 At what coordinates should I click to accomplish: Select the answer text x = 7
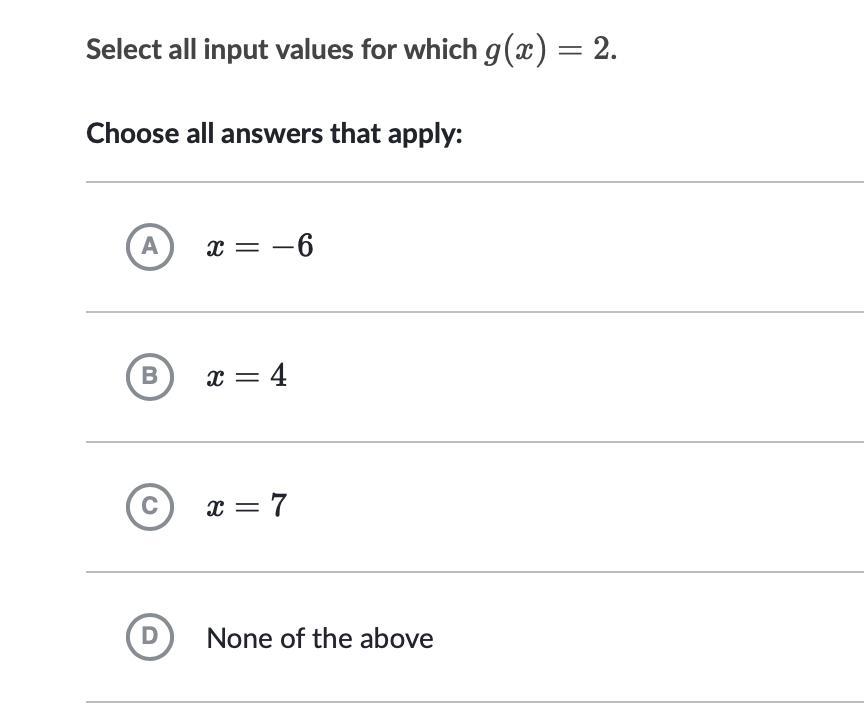coord(246,507)
